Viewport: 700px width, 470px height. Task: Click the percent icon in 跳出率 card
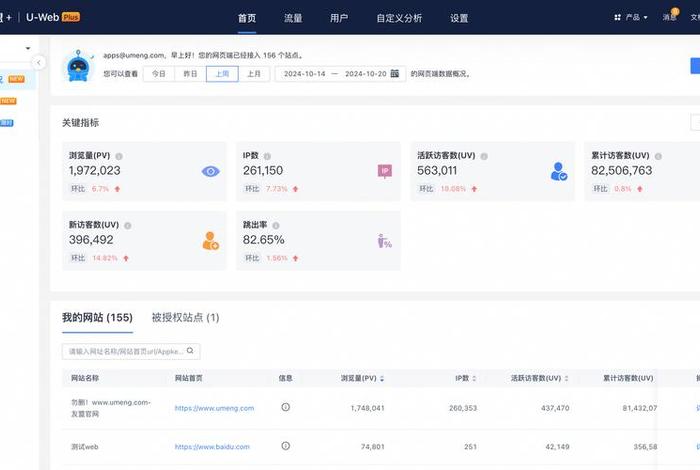pyautogui.click(x=384, y=241)
